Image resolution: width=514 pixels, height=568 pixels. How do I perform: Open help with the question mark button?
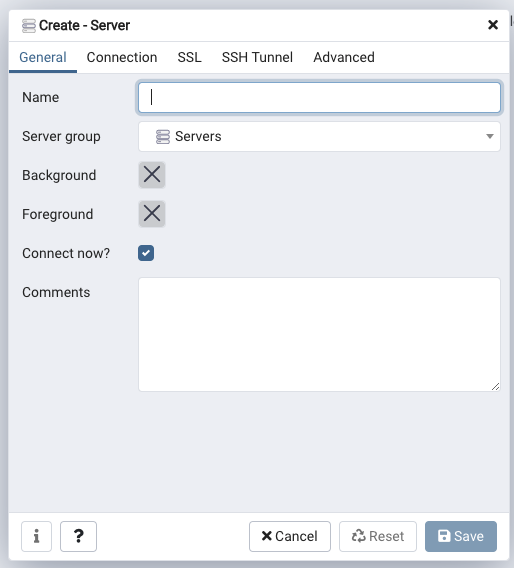click(78, 536)
